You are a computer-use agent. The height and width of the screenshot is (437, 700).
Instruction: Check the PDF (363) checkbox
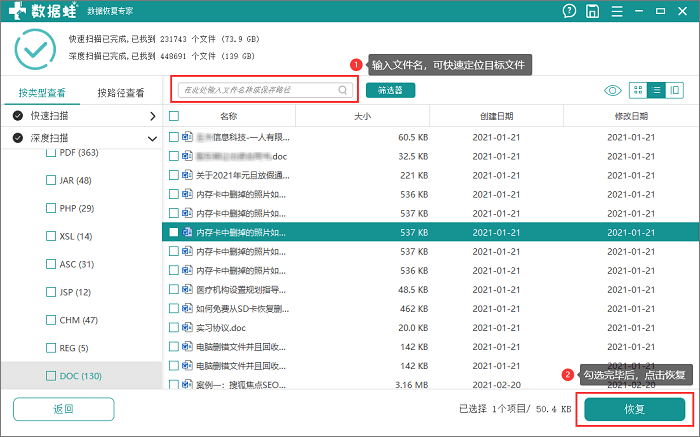point(51,153)
